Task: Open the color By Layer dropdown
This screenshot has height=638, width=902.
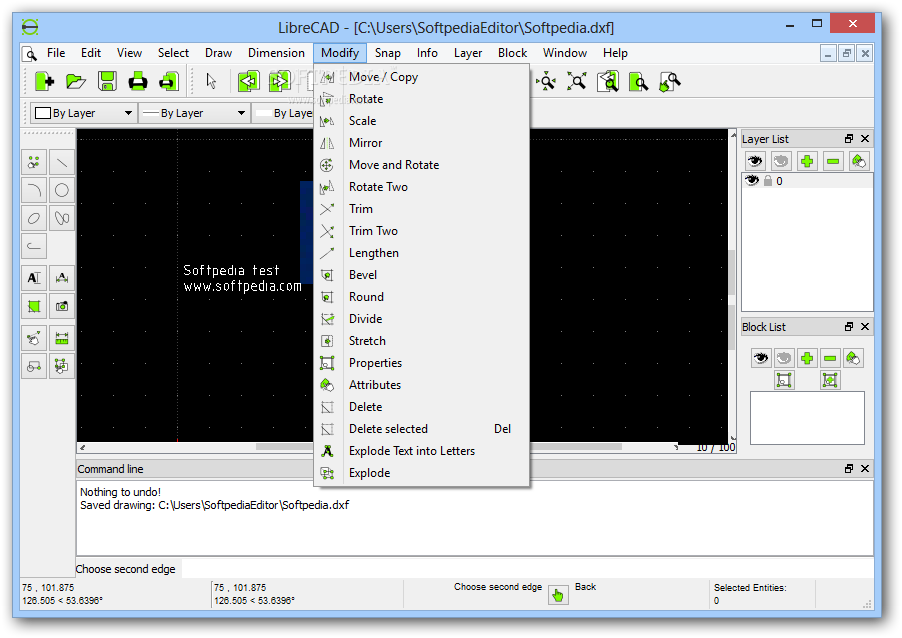Action: click(x=83, y=113)
